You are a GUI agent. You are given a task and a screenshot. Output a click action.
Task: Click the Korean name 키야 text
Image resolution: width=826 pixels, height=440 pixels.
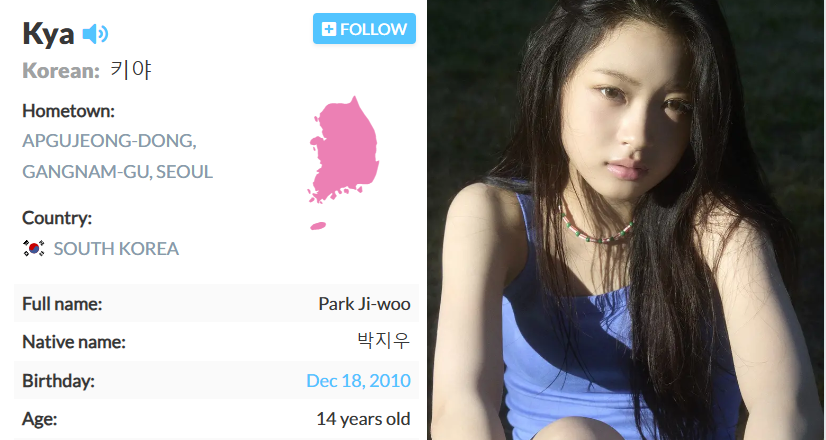131,70
